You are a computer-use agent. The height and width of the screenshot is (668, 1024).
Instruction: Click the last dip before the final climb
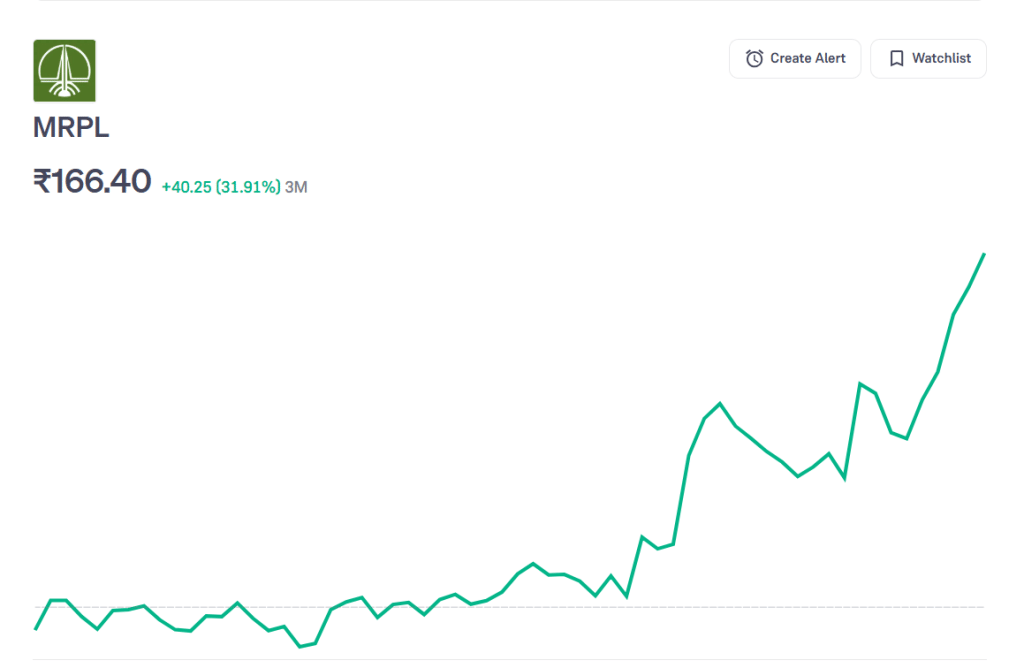906,438
